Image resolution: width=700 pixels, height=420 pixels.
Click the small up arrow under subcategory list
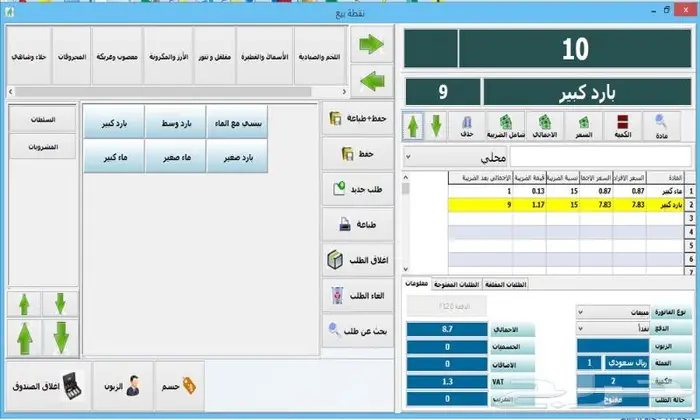24,304
